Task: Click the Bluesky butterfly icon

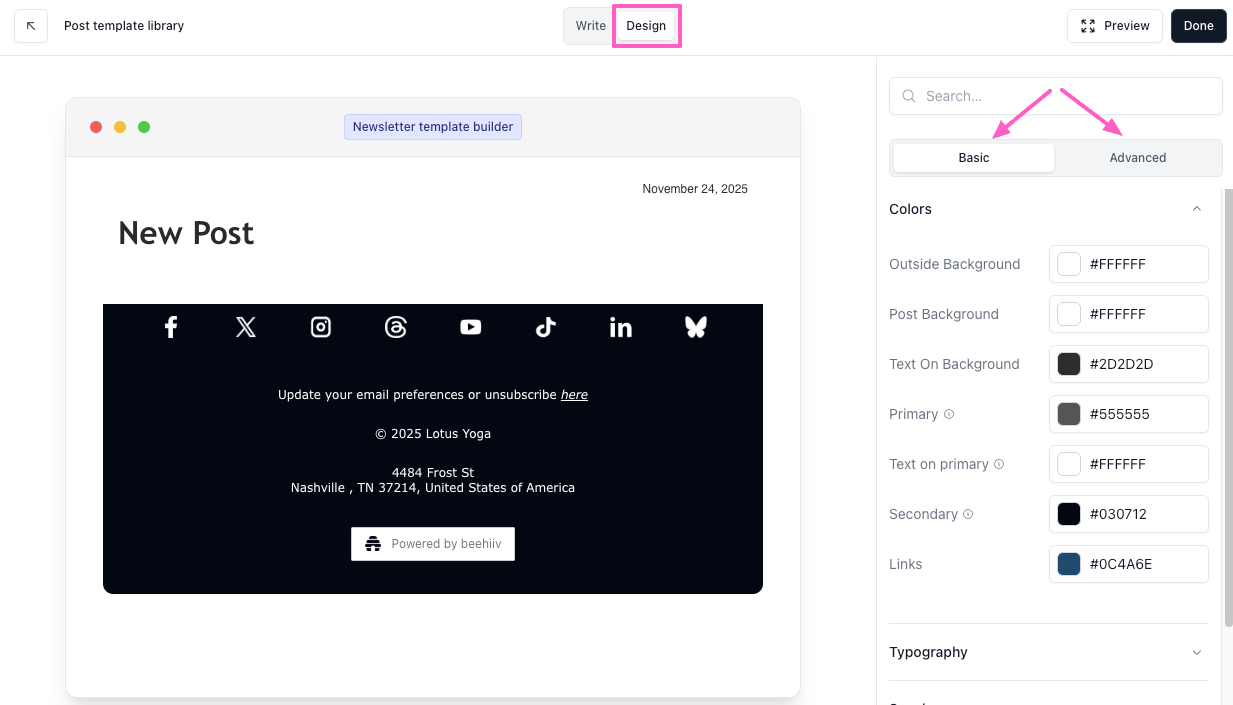Action: click(x=696, y=327)
